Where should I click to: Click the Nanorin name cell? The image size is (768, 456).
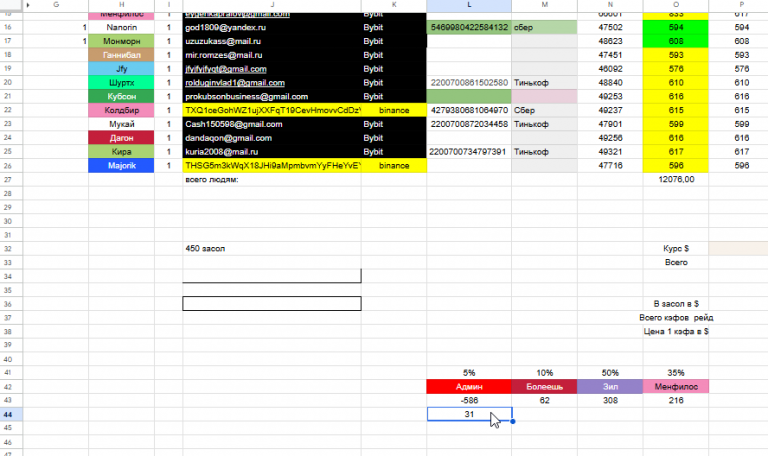pos(121,27)
